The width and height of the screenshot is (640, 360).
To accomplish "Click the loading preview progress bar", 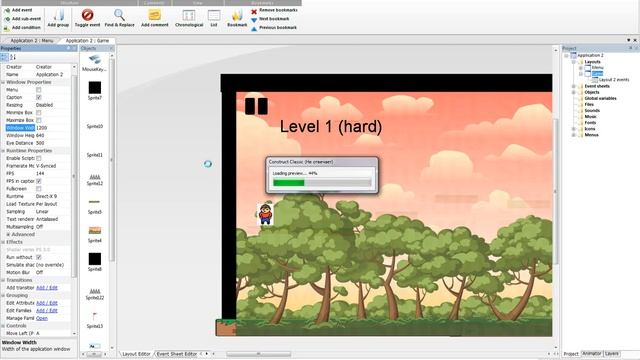I will pos(322,183).
